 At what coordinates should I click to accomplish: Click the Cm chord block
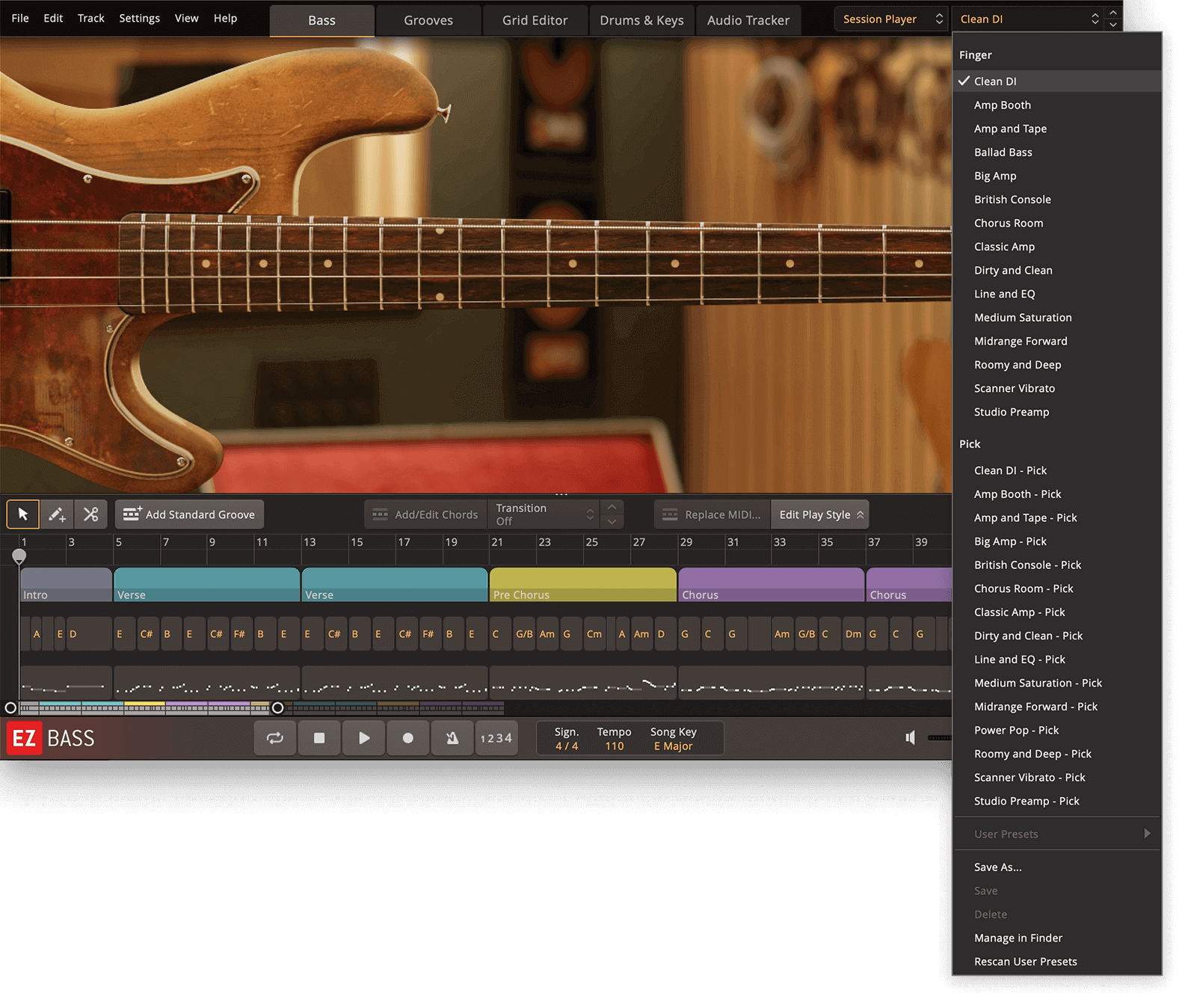[594, 634]
